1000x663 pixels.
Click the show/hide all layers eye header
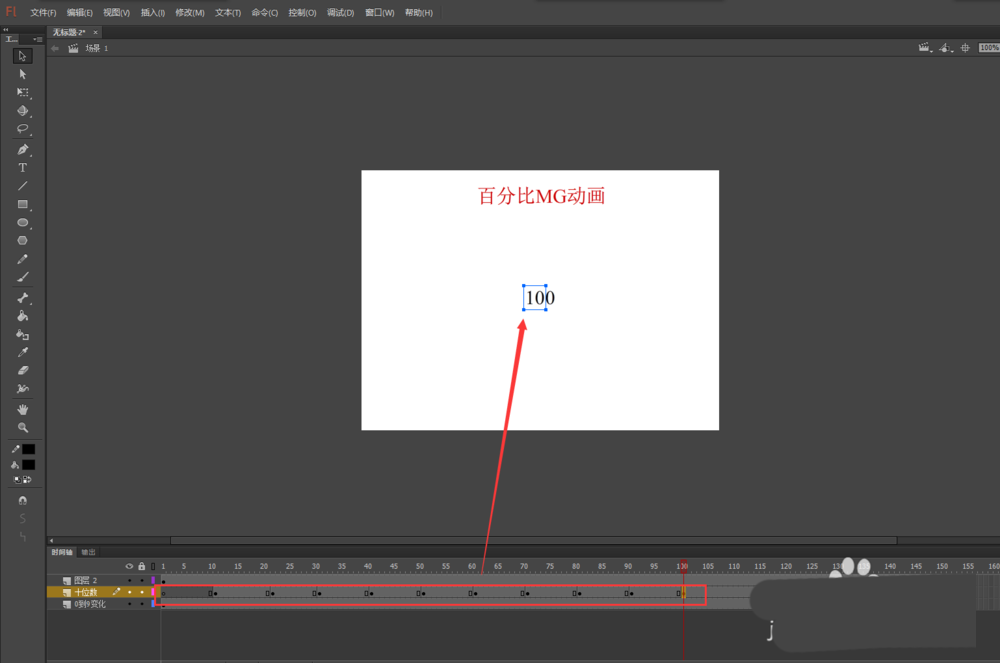129,566
